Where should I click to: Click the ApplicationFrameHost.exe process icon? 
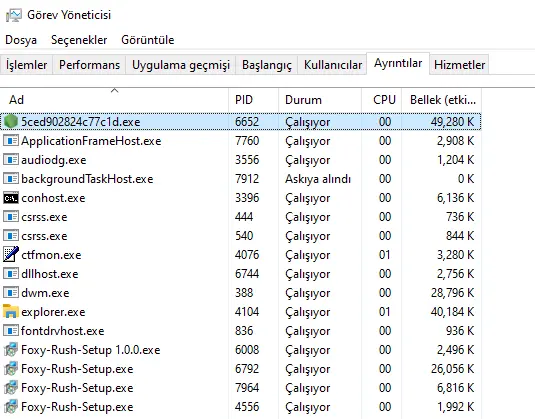[x=11, y=141]
